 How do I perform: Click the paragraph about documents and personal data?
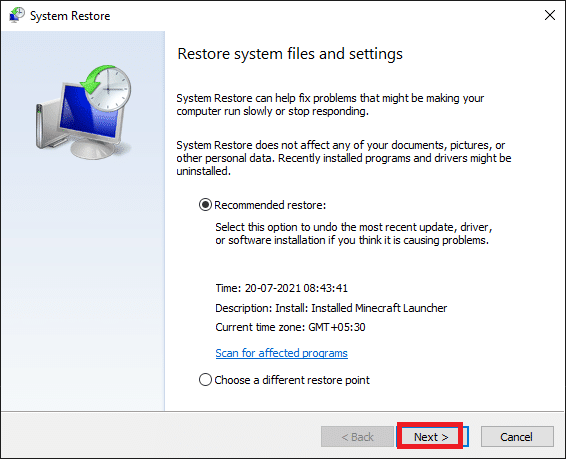coord(344,158)
